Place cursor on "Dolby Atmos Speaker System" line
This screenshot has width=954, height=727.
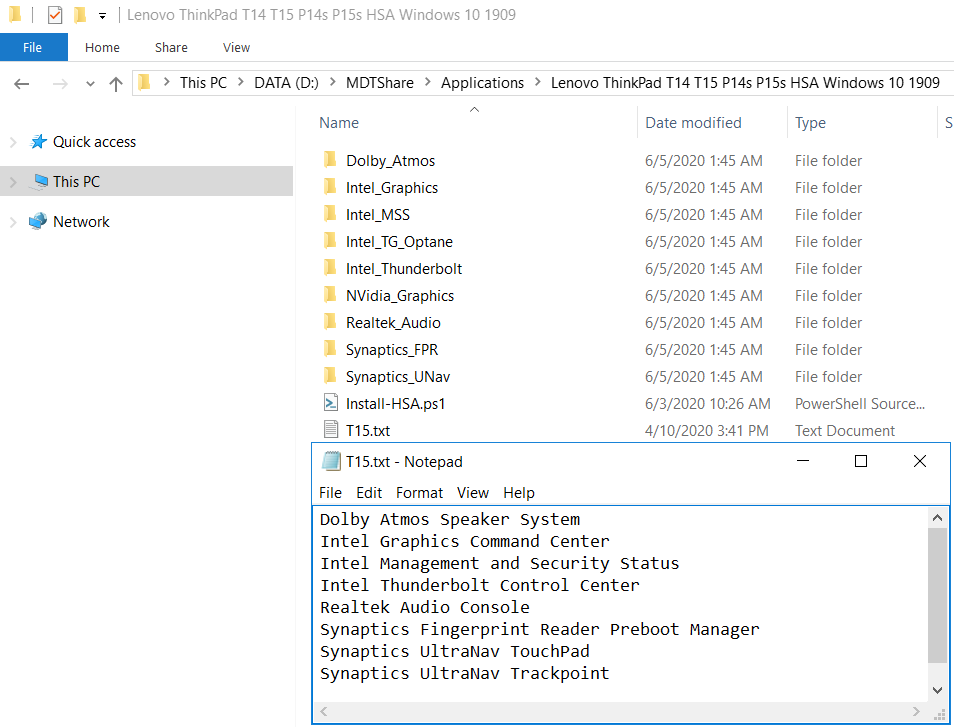pos(450,520)
